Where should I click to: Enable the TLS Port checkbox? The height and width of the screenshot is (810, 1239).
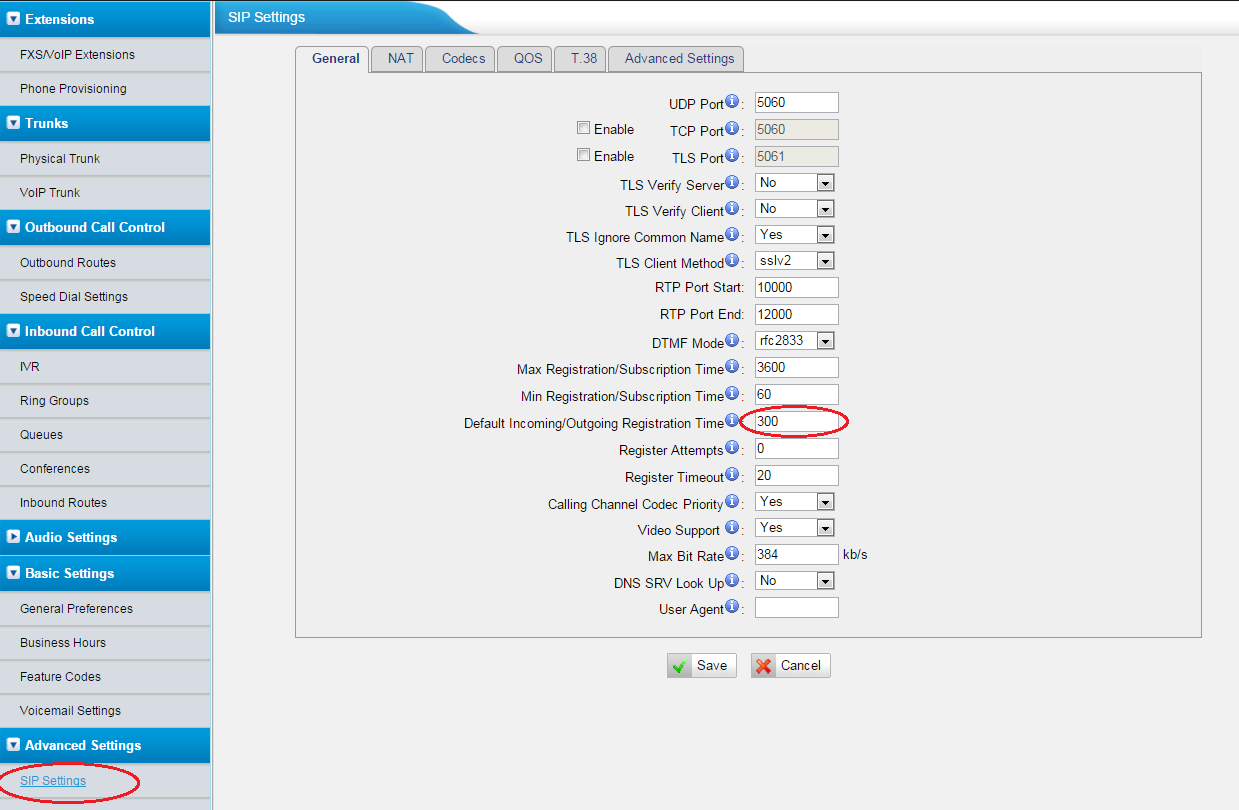583,155
